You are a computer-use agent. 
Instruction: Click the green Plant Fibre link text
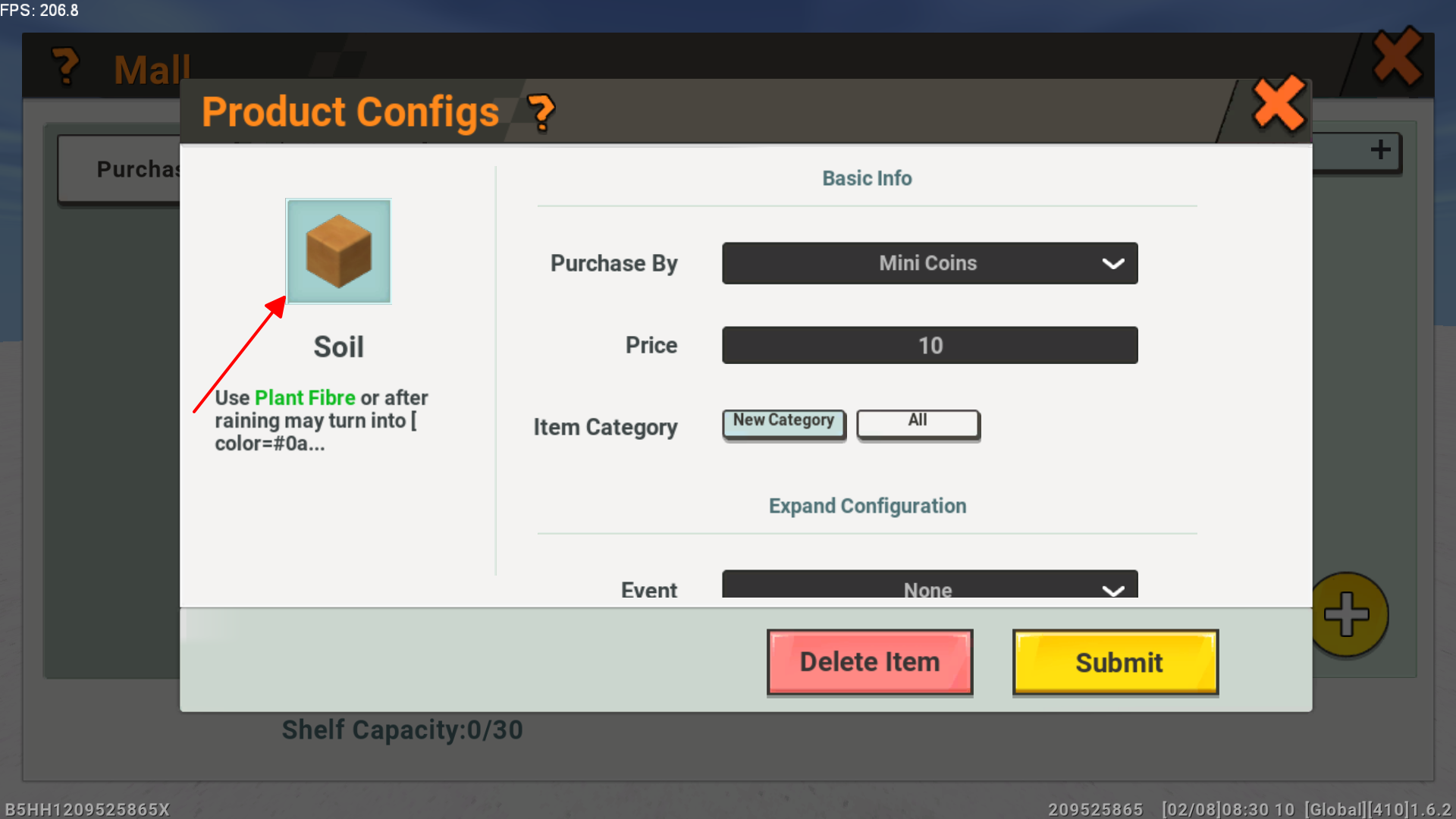click(x=305, y=397)
